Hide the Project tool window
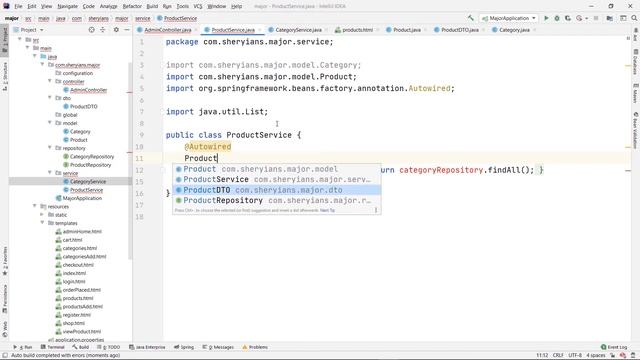This screenshot has height=360, width=640. (x=127, y=30)
